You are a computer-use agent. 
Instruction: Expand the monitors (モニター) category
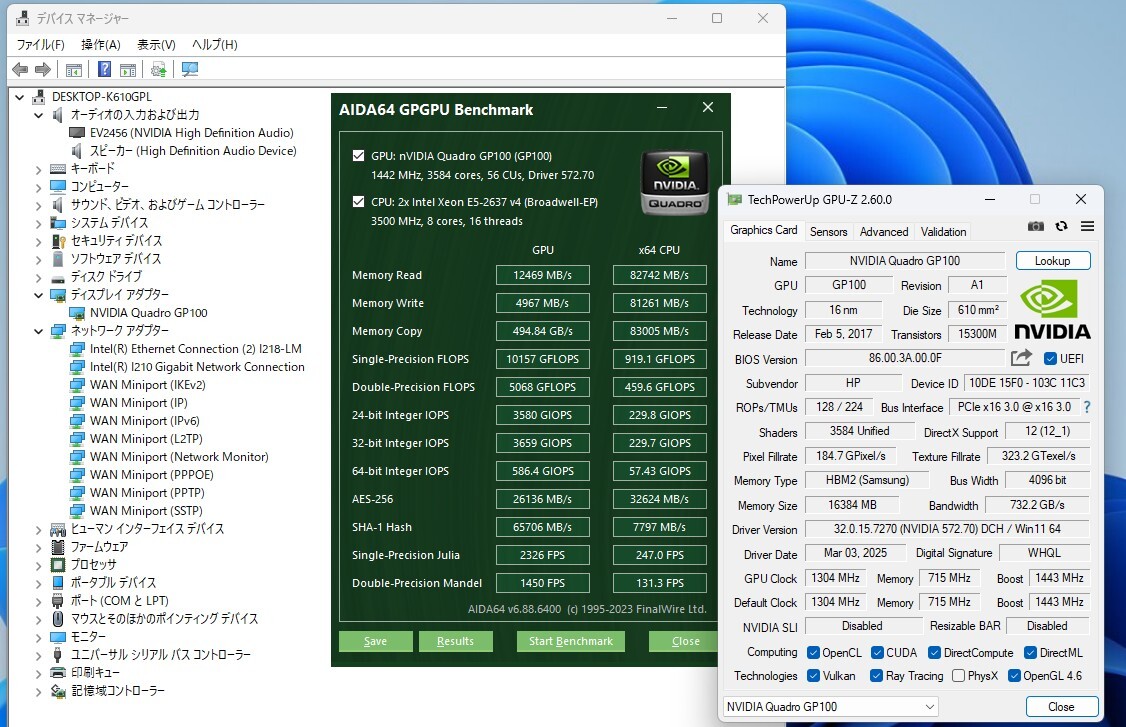(x=39, y=637)
